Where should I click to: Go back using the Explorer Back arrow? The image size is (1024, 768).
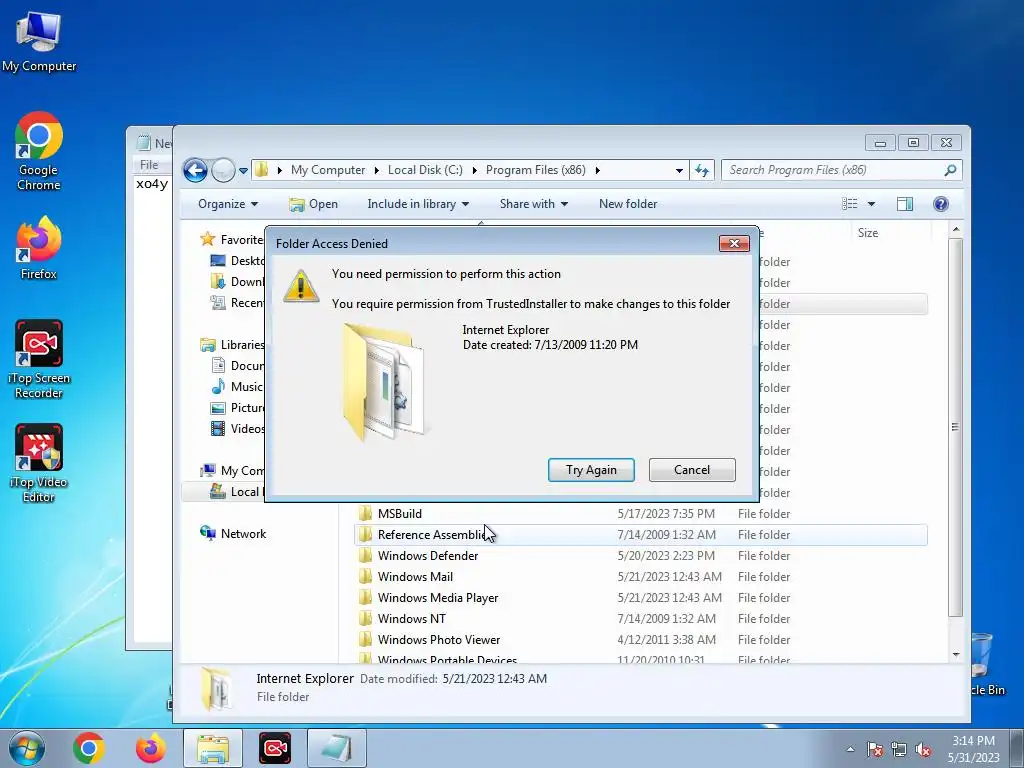point(195,170)
